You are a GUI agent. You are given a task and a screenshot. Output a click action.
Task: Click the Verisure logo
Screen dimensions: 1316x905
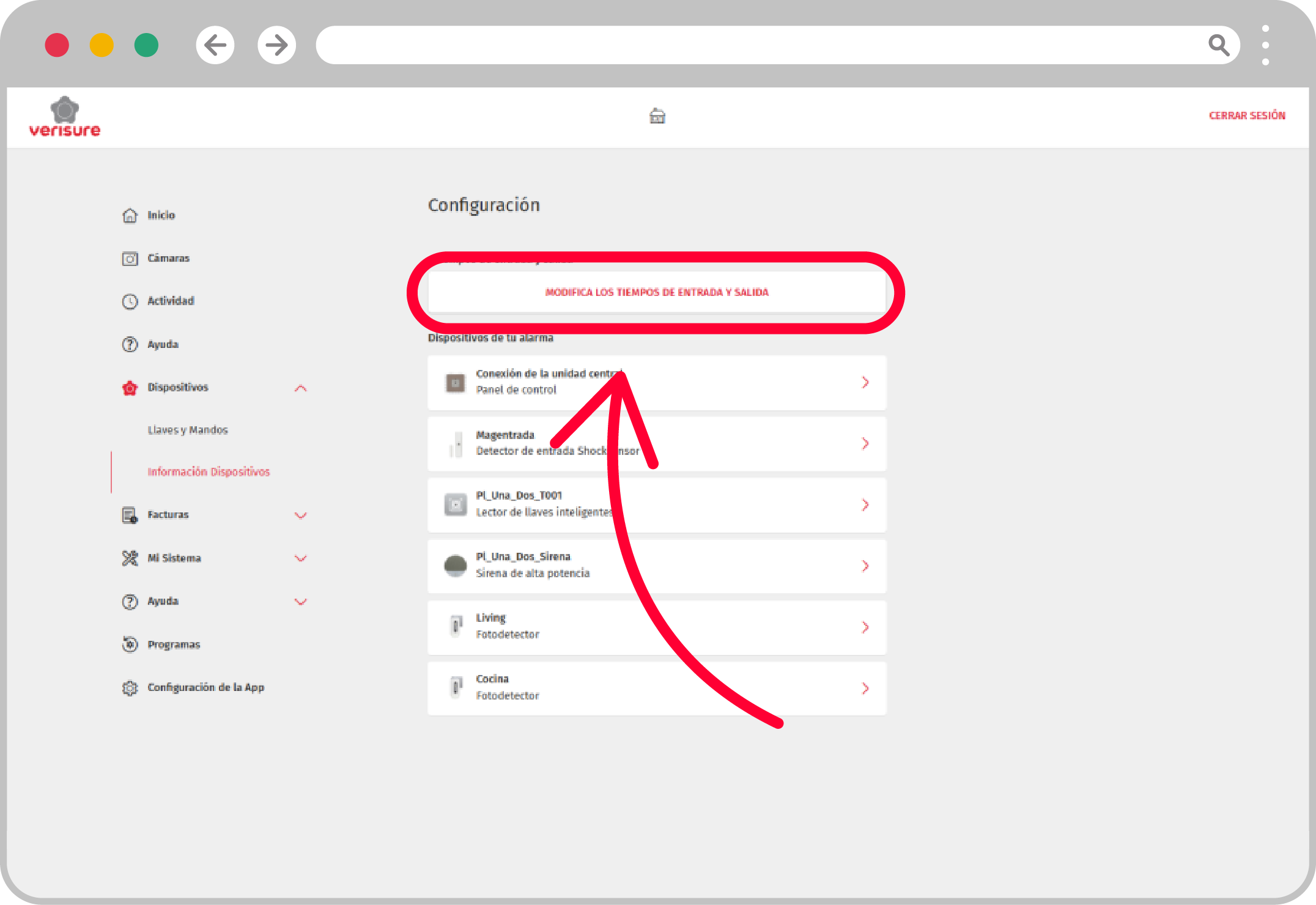click(x=65, y=117)
